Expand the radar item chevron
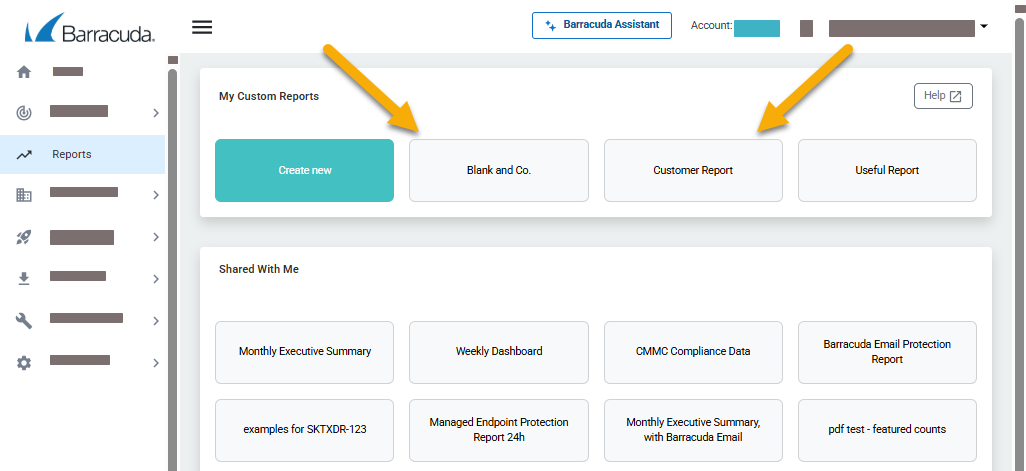This screenshot has width=1026, height=471. 156,113
